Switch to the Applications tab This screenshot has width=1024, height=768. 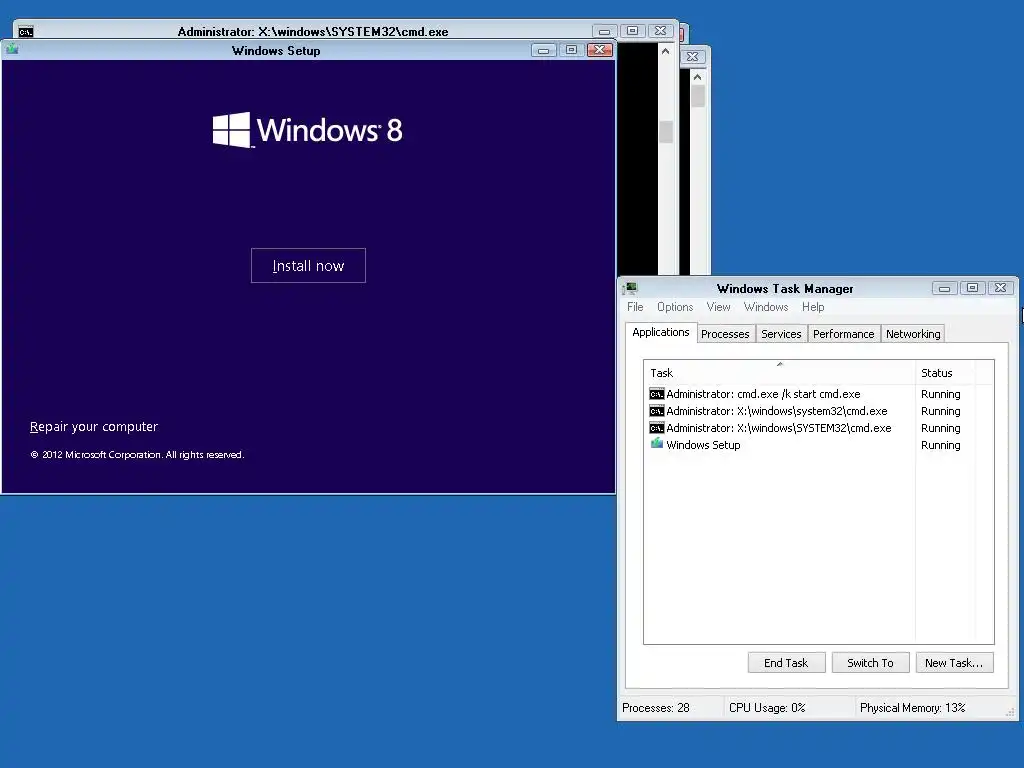pyautogui.click(x=661, y=332)
